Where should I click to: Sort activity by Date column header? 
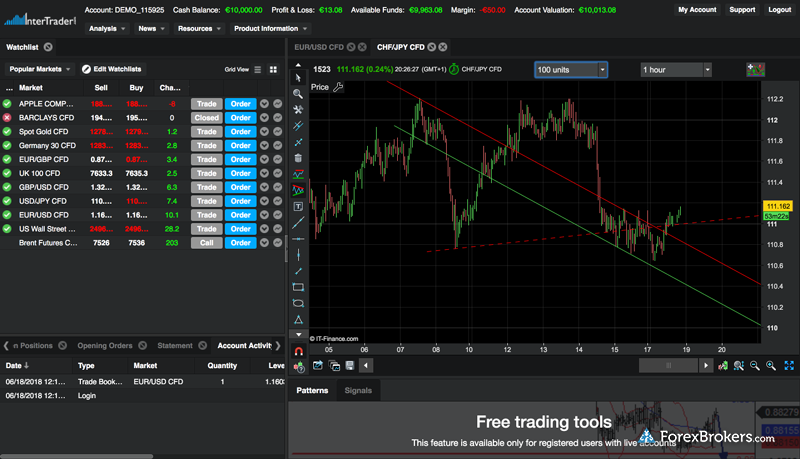[x=17, y=366]
